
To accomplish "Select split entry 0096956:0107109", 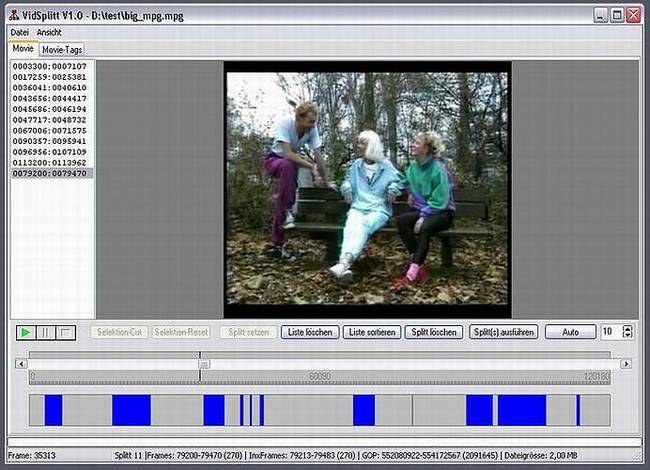I will pos(50,152).
